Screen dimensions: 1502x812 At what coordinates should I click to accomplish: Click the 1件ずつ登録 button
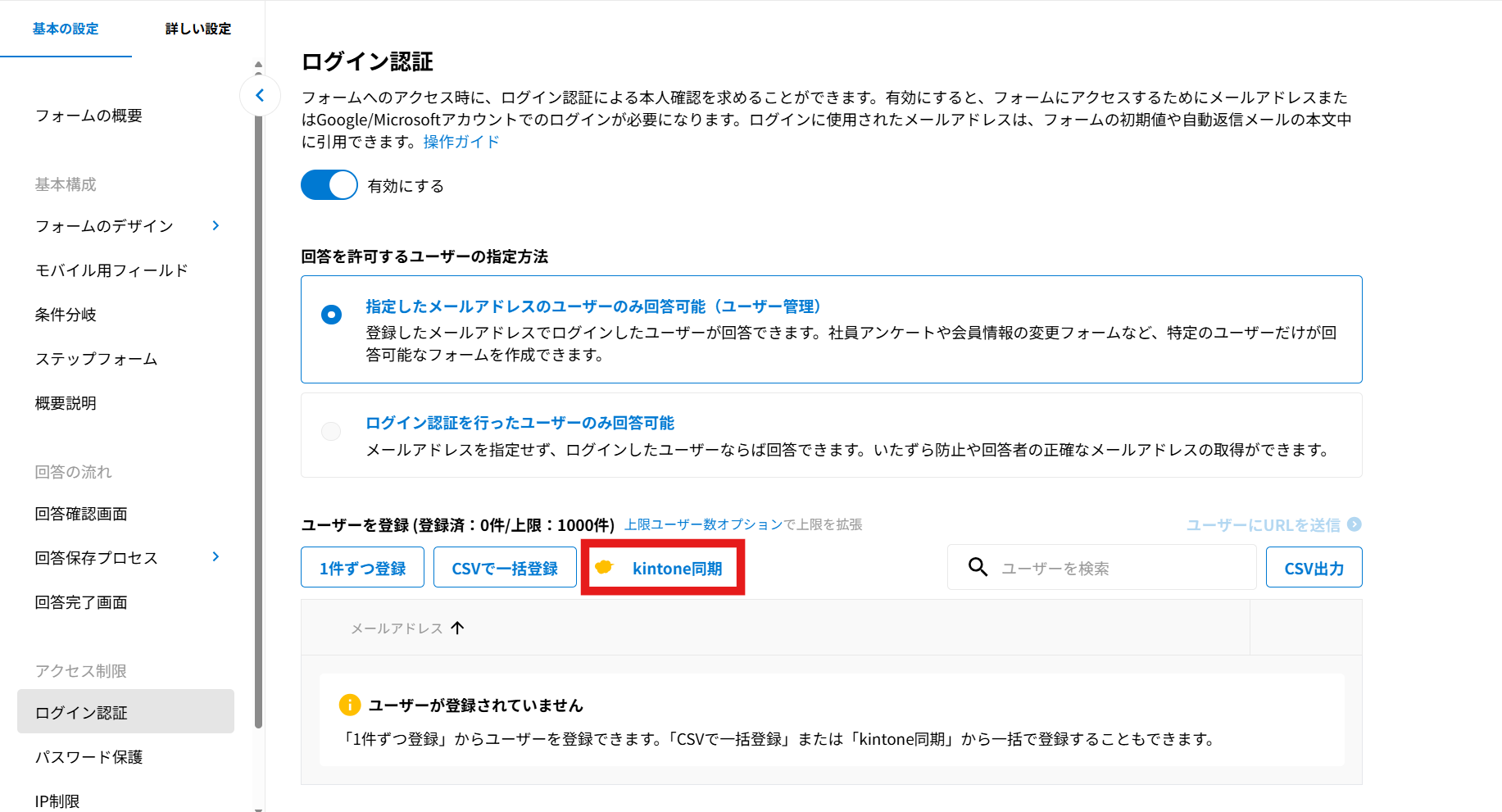coord(362,568)
